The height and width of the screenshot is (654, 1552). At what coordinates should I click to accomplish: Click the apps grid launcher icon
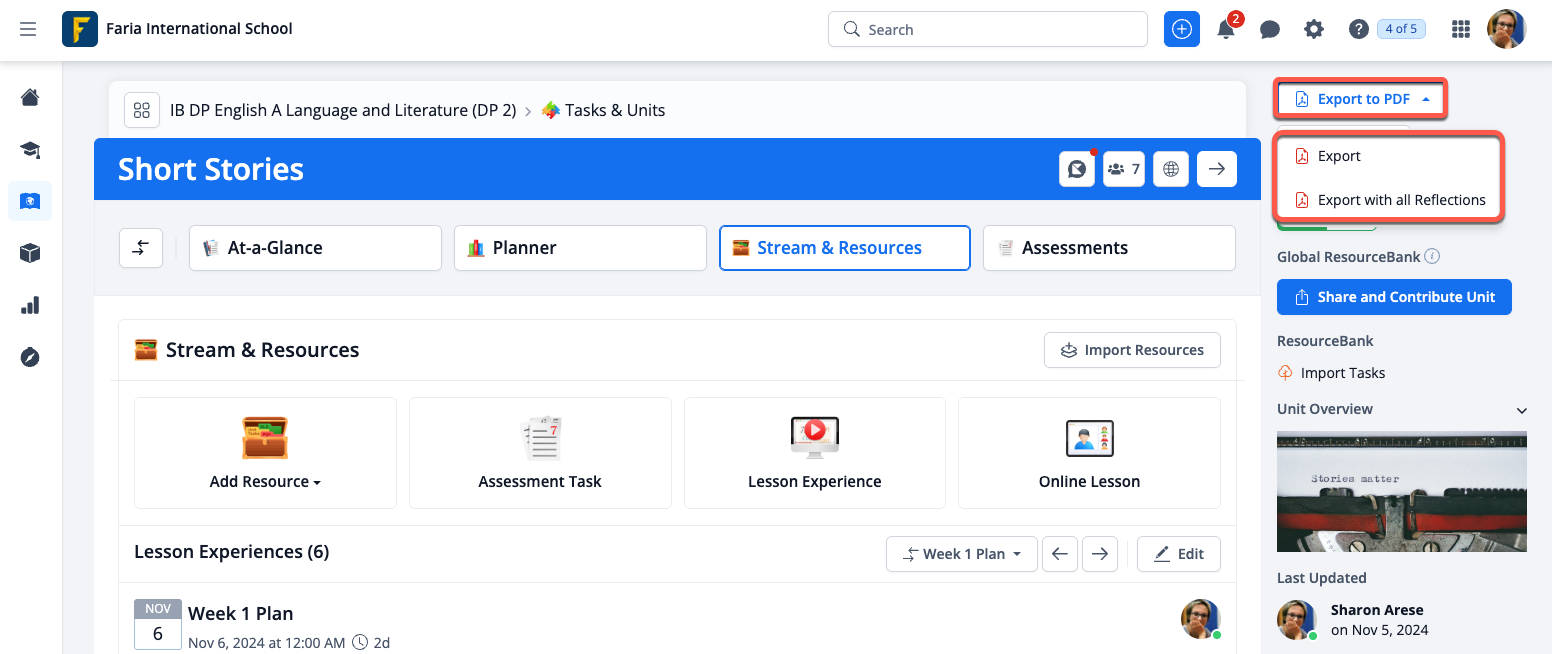(x=1461, y=30)
